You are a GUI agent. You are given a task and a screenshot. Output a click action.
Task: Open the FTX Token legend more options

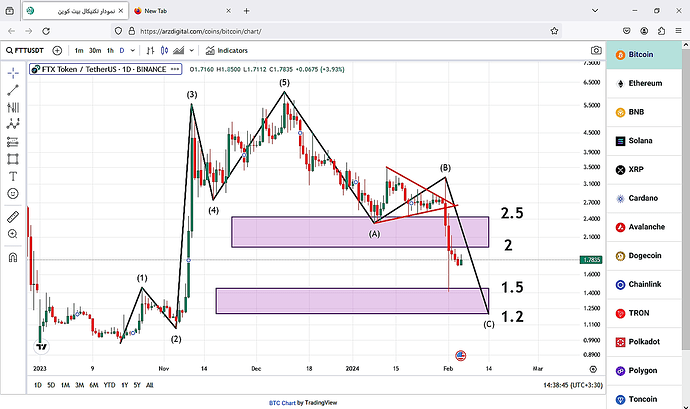coord(175,69)
